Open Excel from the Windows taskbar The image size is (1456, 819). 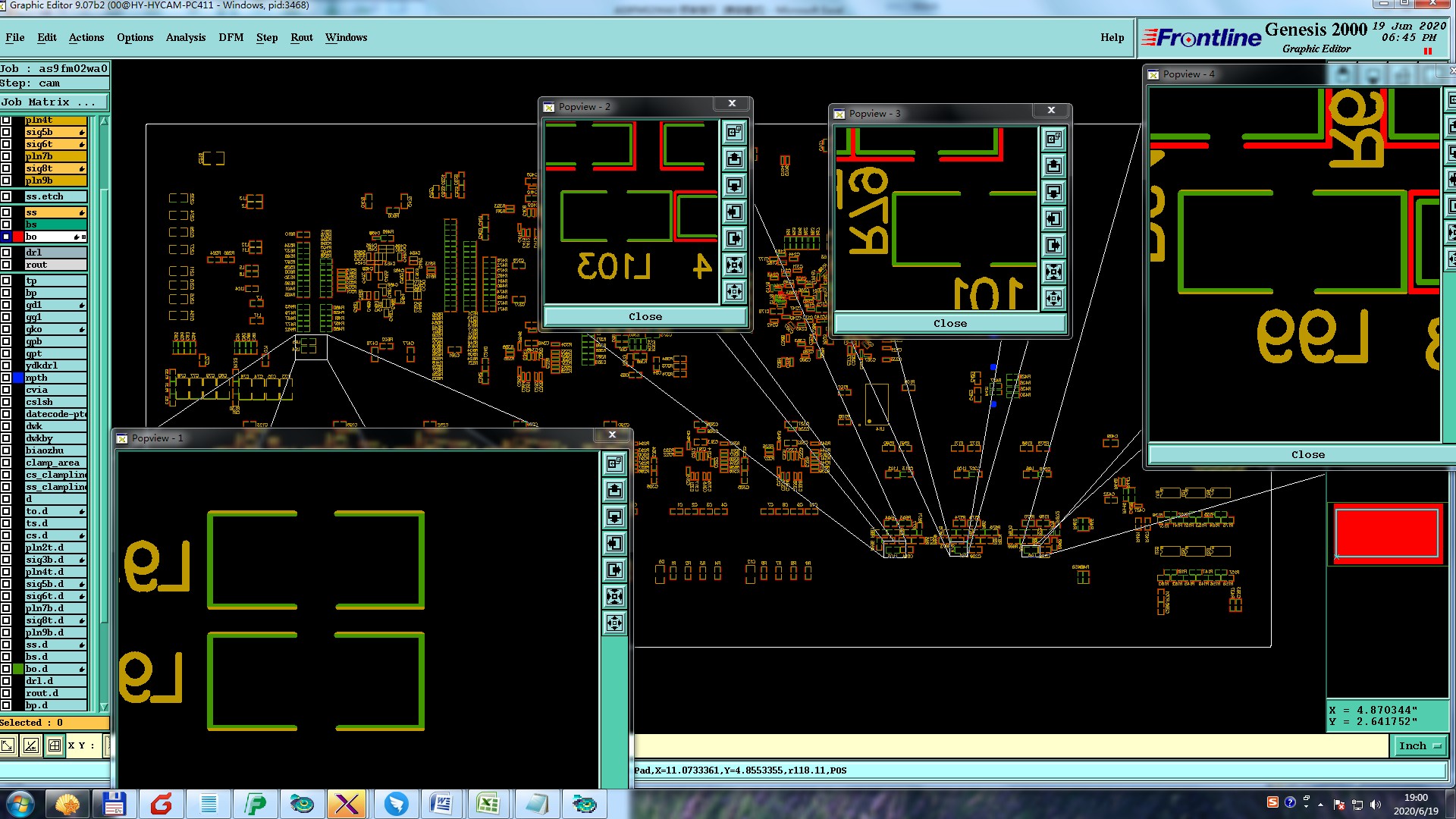488,804
